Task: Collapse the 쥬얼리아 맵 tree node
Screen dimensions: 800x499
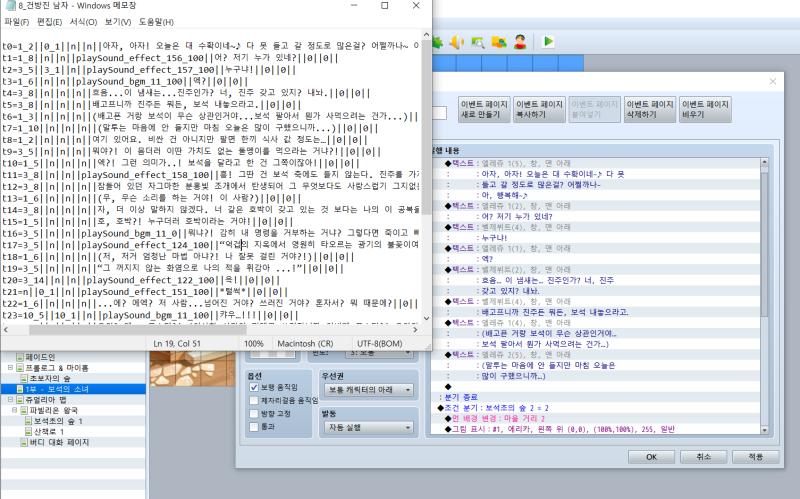Action: (10, 400)
